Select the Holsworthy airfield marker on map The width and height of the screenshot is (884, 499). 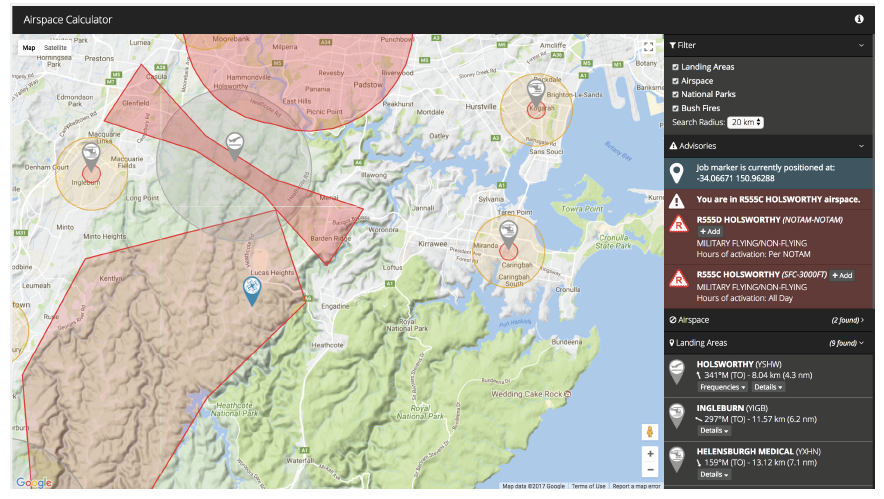tap(235, 147)
